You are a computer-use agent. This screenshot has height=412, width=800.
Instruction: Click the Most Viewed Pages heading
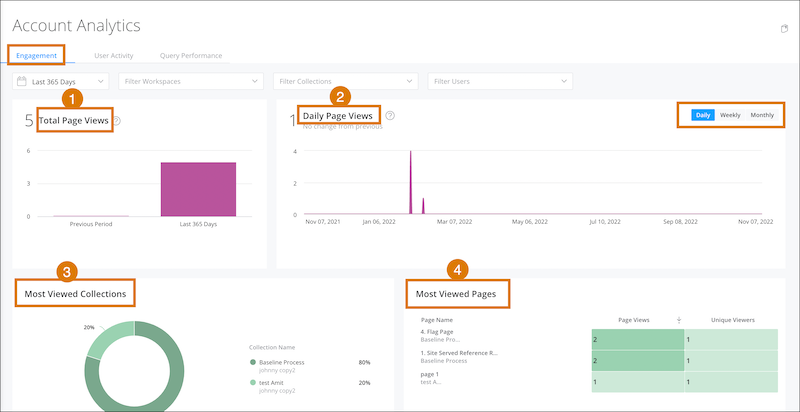coord(456,294)
